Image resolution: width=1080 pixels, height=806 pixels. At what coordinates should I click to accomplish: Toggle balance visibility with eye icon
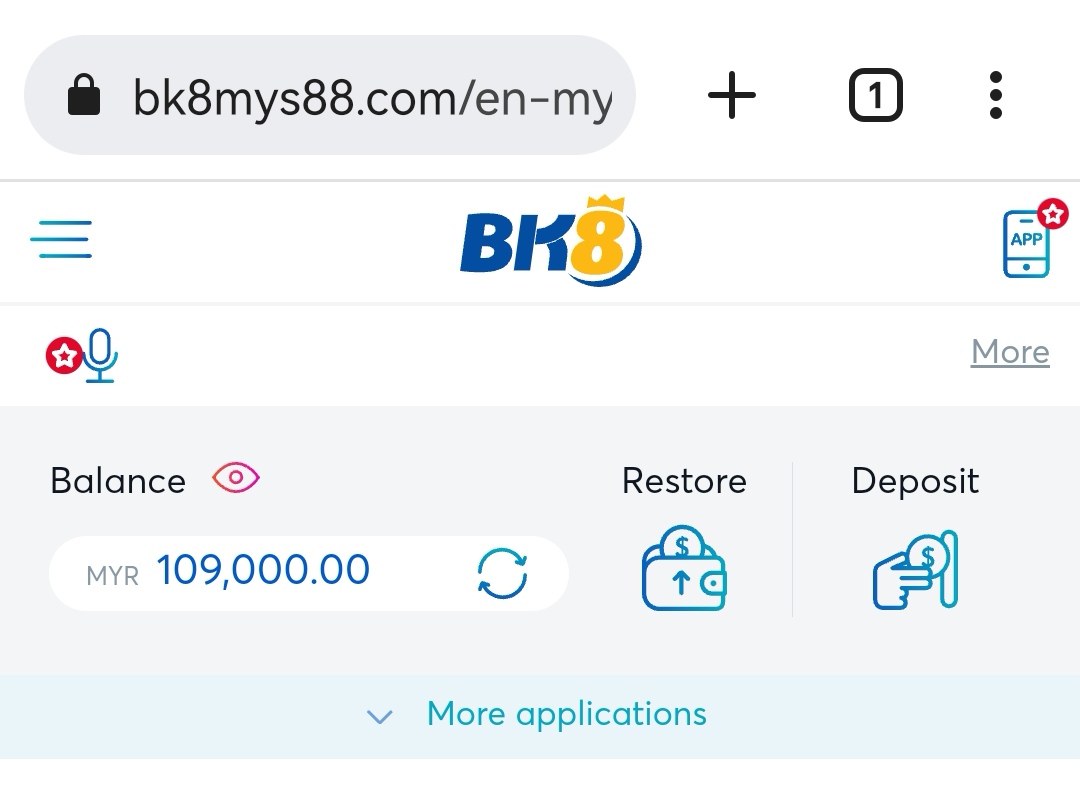point(236,477)
